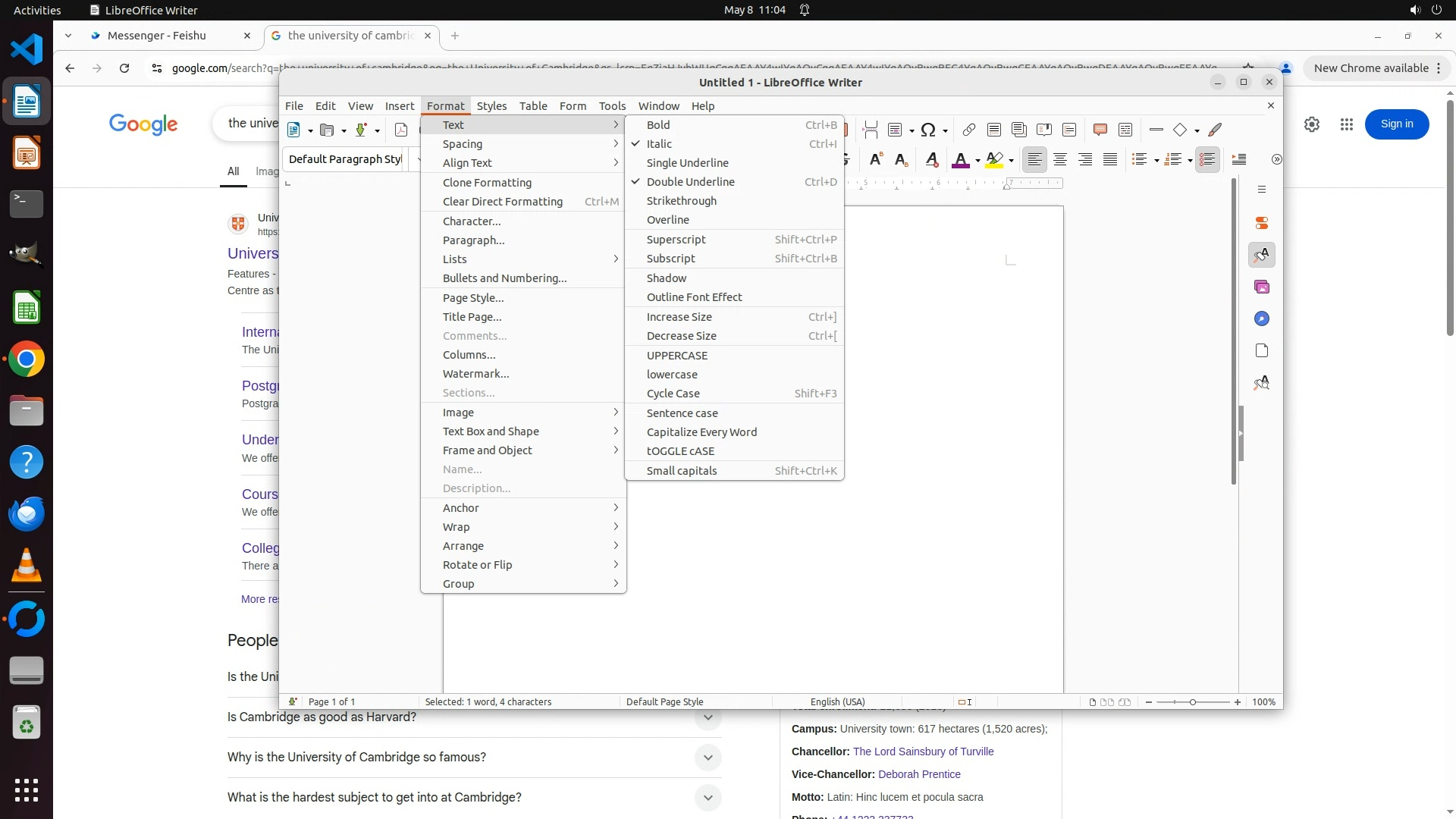This screenshot has height=819, width=1456.
Task: Open the Navigator compass icon in the sidebar
Action: 1262,318
